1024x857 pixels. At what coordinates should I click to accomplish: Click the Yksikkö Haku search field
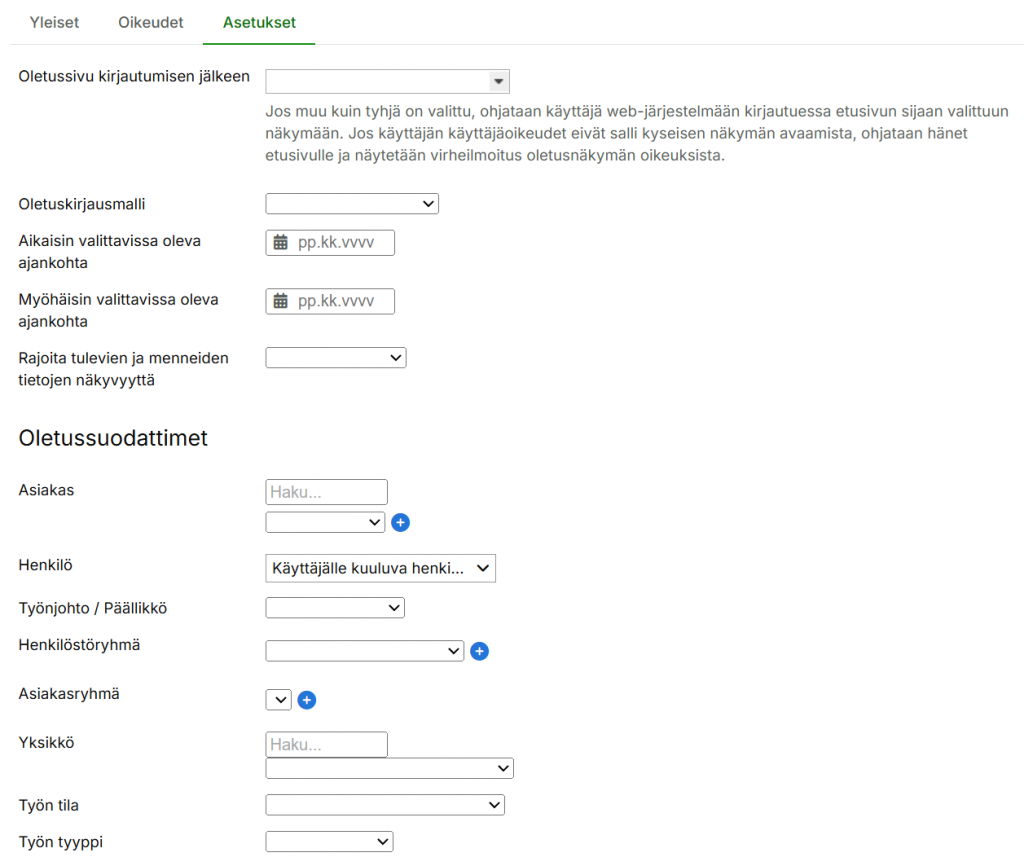(x=326, y=744)
